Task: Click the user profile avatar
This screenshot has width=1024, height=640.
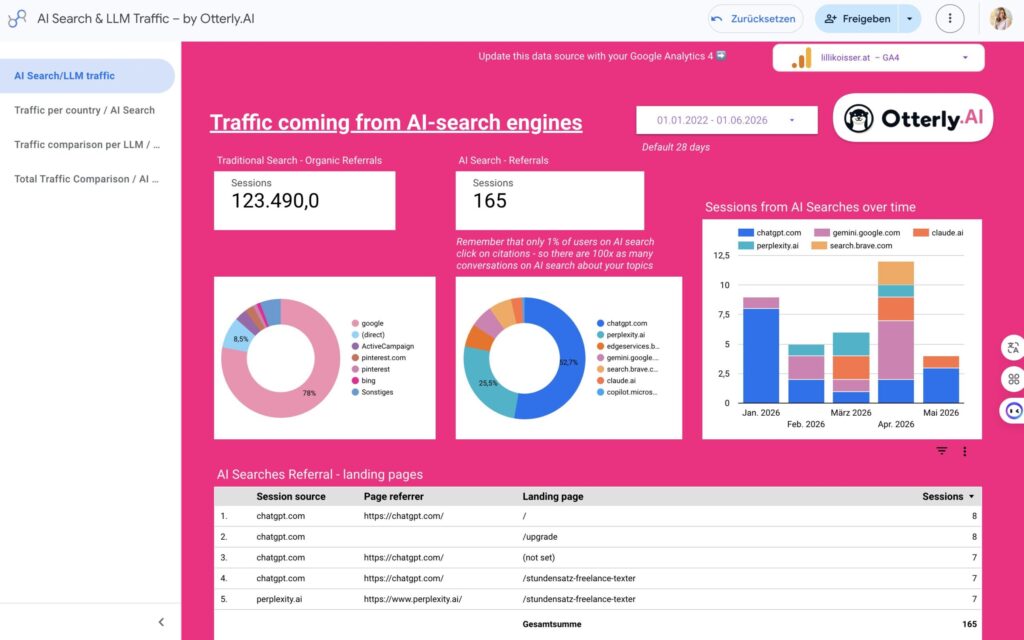Action: (x=1000, y=18)
